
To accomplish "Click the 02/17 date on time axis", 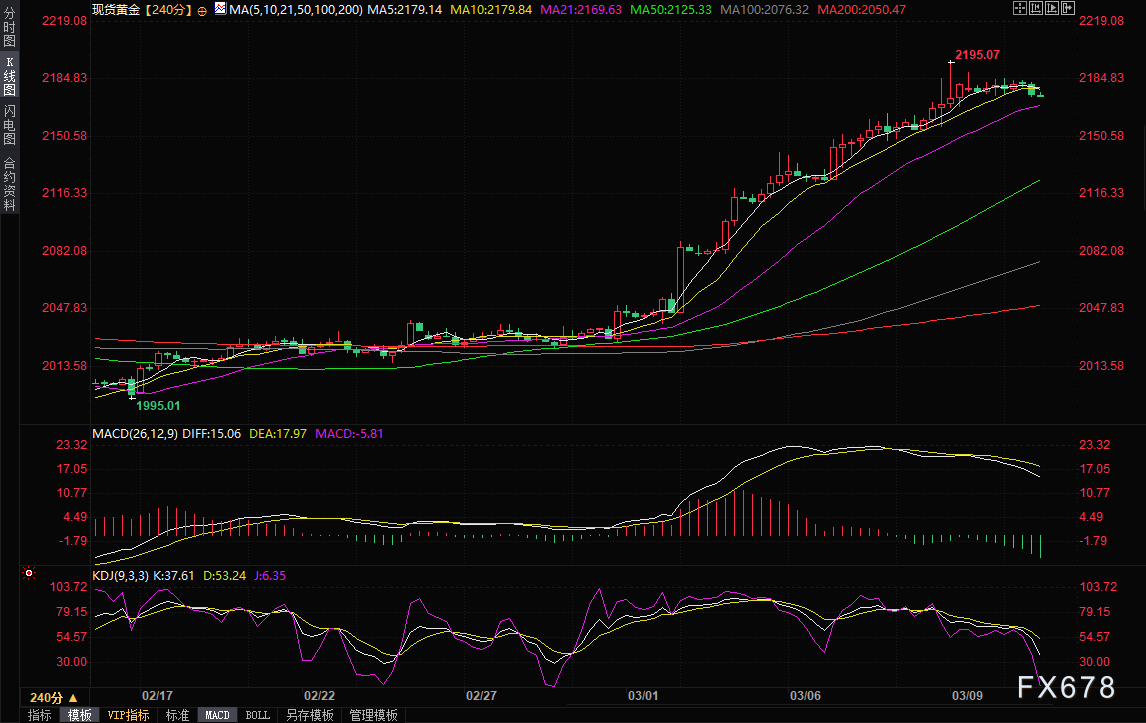I will pos(157,695).
